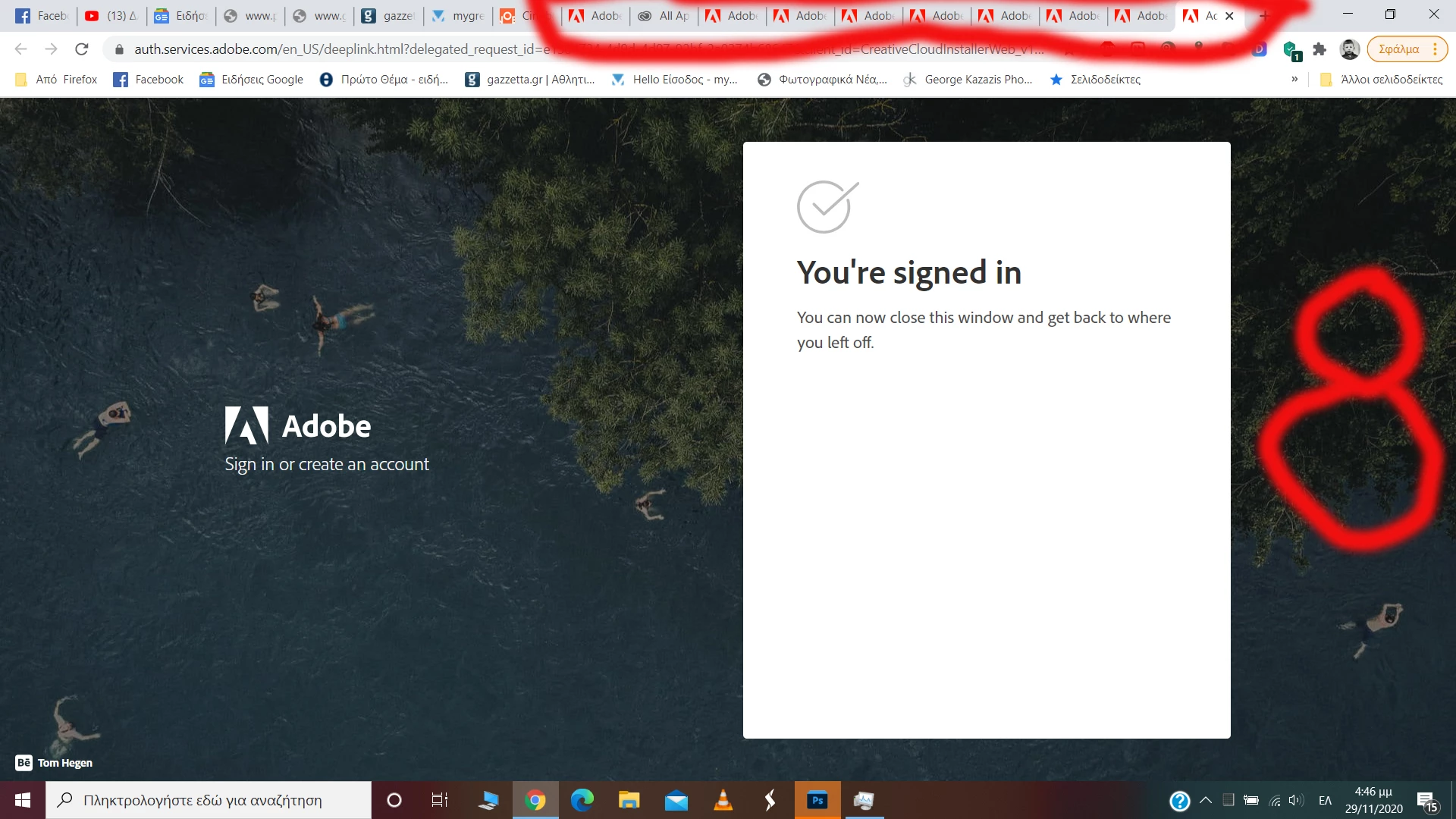Open the Ειδήσεις Google bookmark
This screenshot has width=1456, height=819.
251,79
